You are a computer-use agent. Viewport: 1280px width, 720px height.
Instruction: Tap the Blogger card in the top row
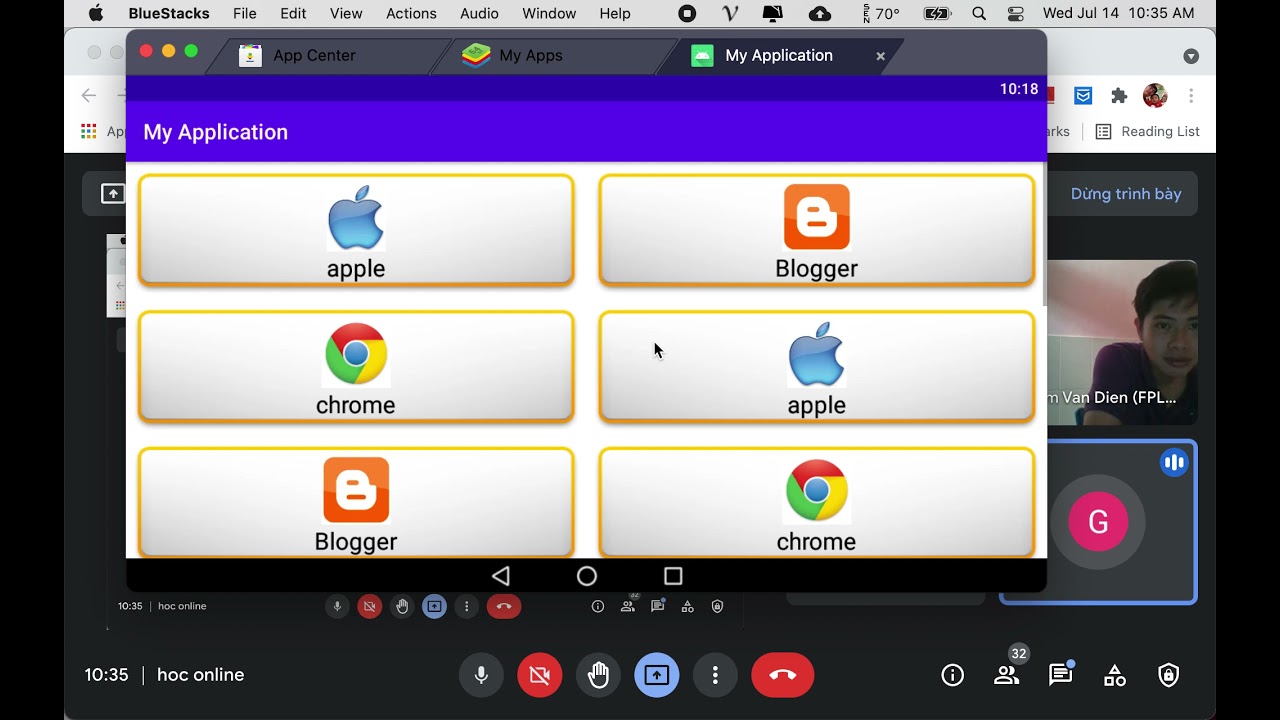[816, 230]
